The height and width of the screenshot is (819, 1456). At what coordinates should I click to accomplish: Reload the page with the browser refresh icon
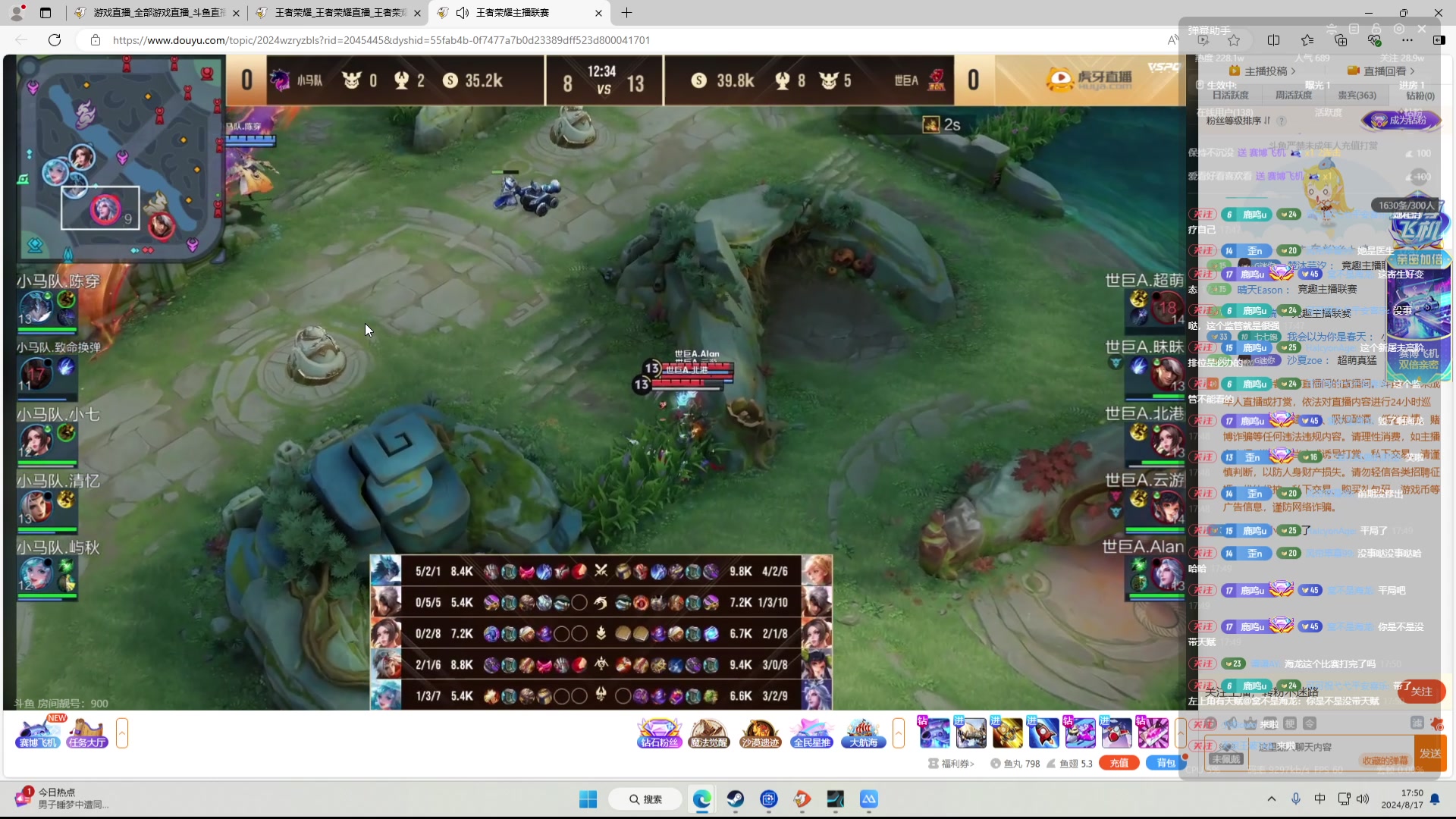point(55,40)
